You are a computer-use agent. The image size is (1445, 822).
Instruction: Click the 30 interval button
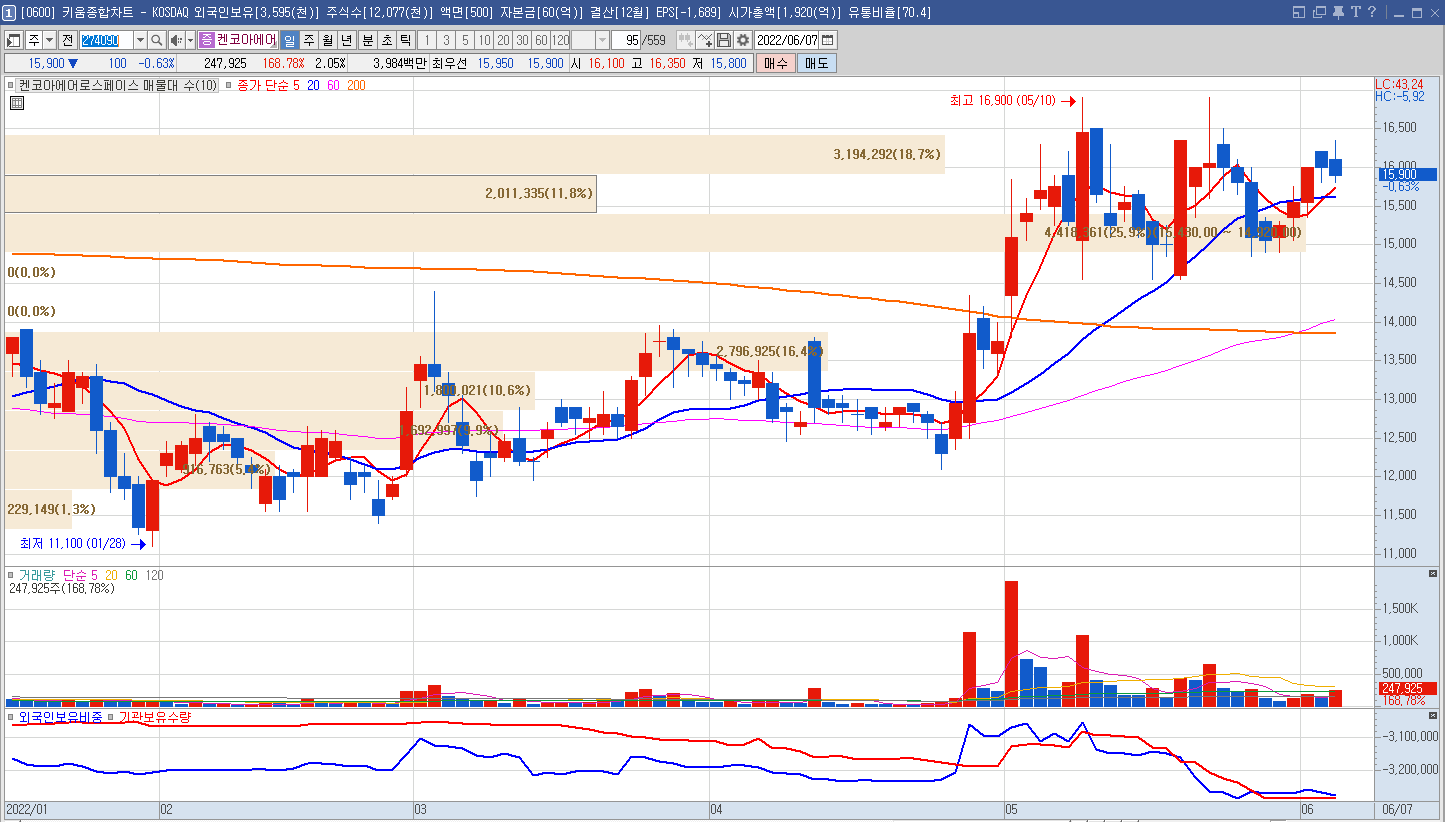pos(522,40)
